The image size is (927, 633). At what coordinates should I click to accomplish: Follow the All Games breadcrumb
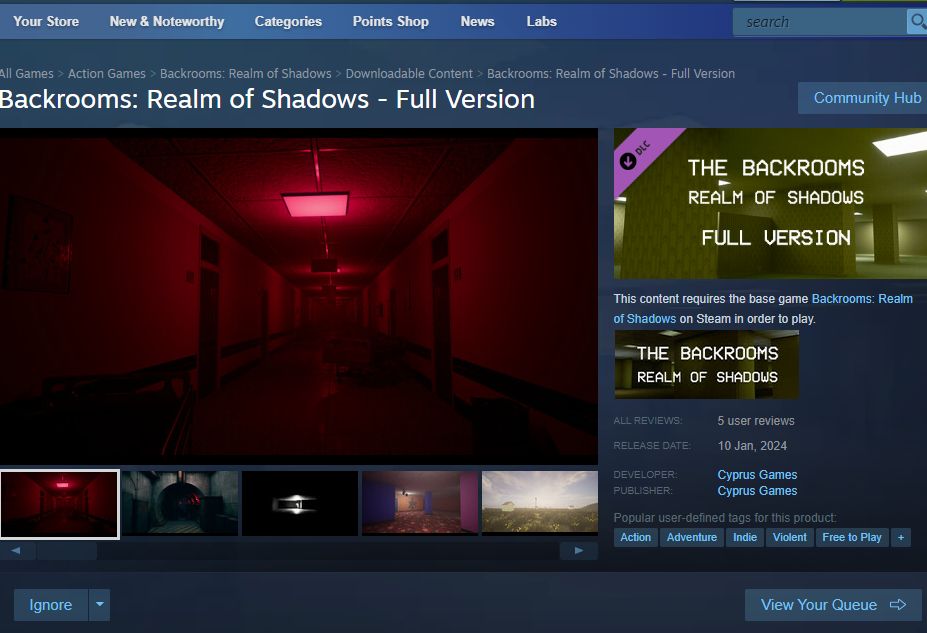(27, 73)
